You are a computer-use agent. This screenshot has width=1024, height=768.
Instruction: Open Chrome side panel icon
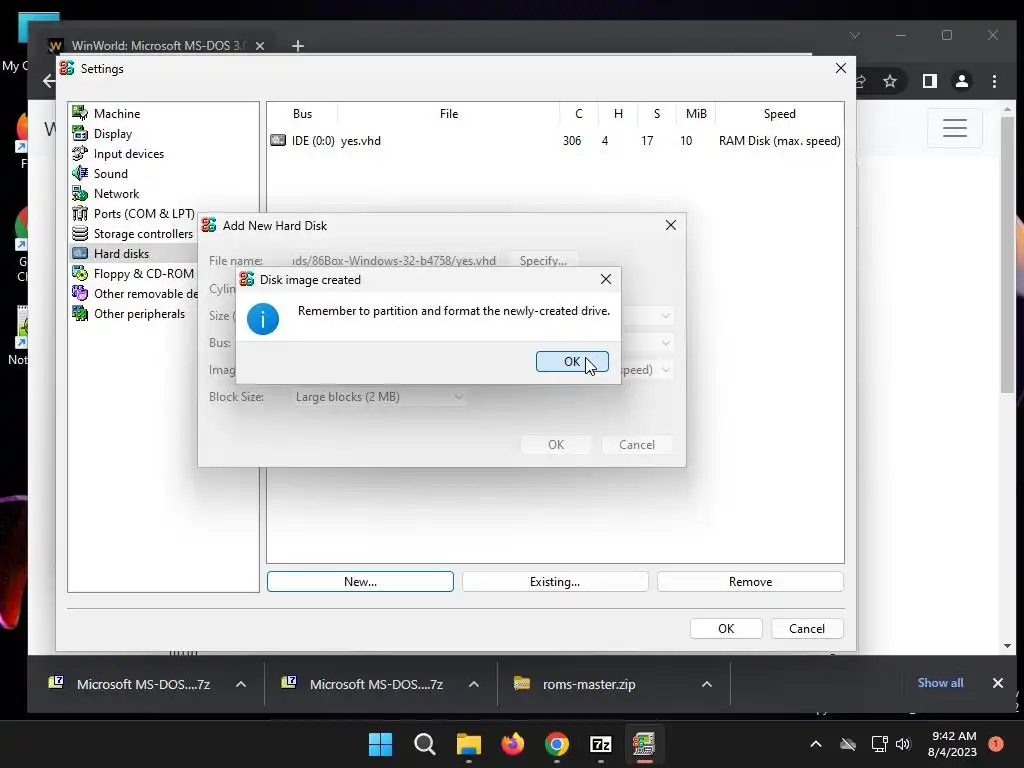click(x=930, y=81)
